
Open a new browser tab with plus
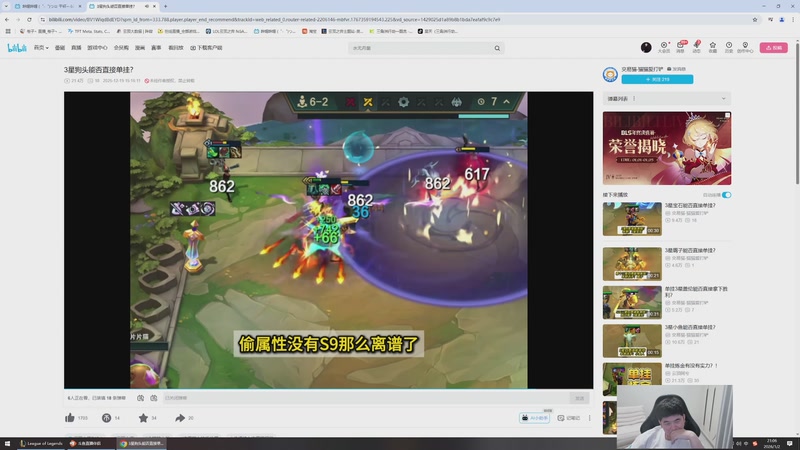click(x=165, y=6)
